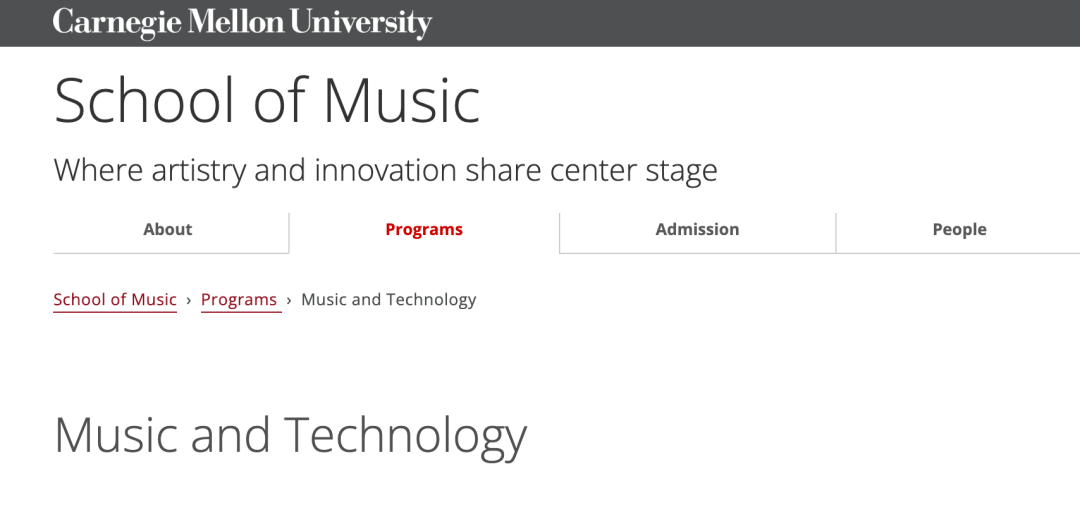Click the first breadcrumb chevron separator

(x=189, y=300)
